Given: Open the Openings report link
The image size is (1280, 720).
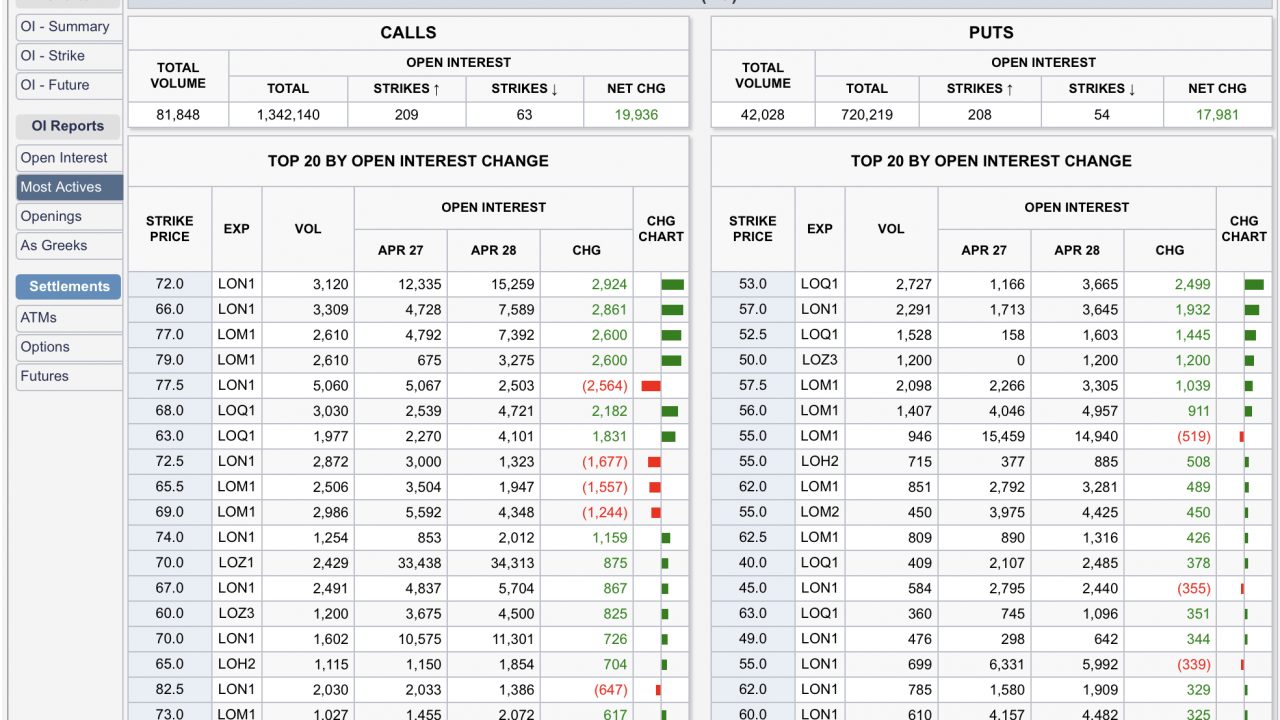Looking at the screenshot, I should pyautogui.click(x=67, y=216).
